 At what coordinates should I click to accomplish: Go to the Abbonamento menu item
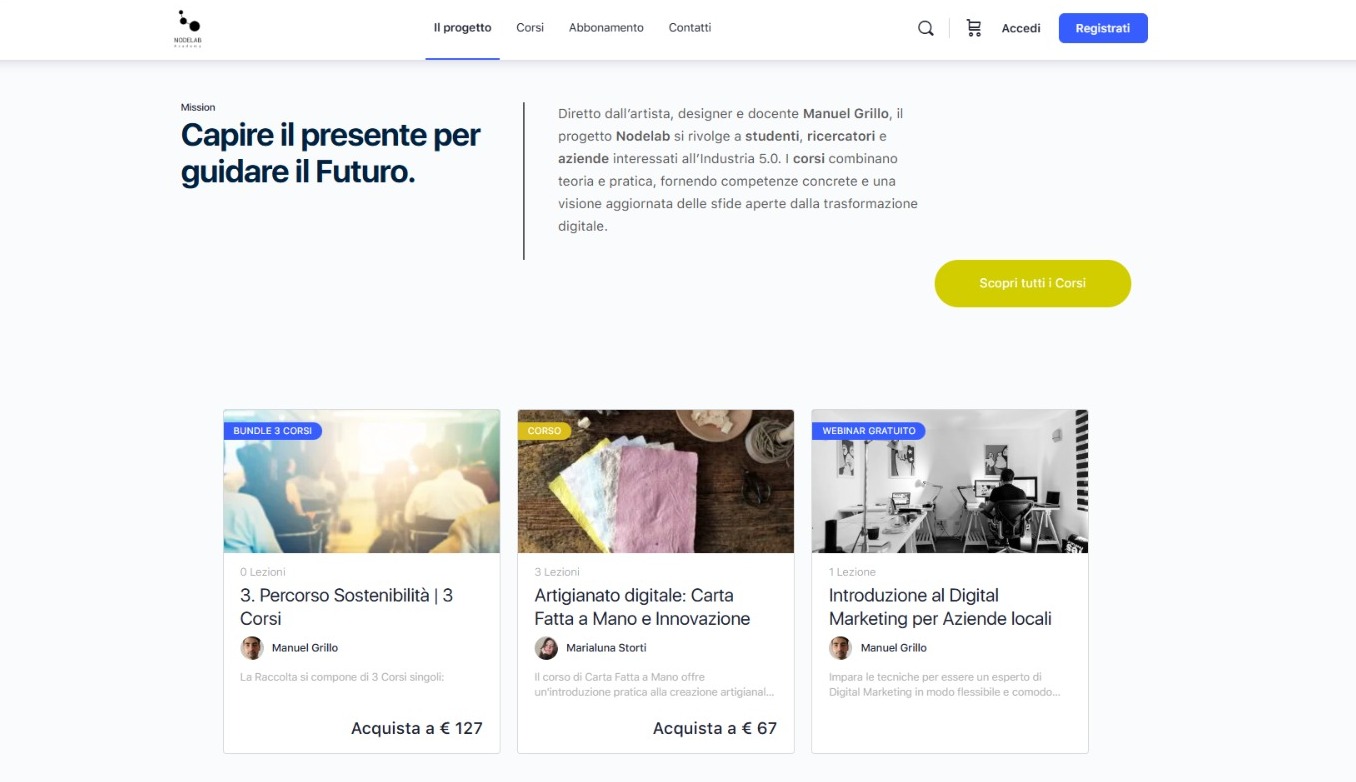pyautogui.click(x=606, y=28)
